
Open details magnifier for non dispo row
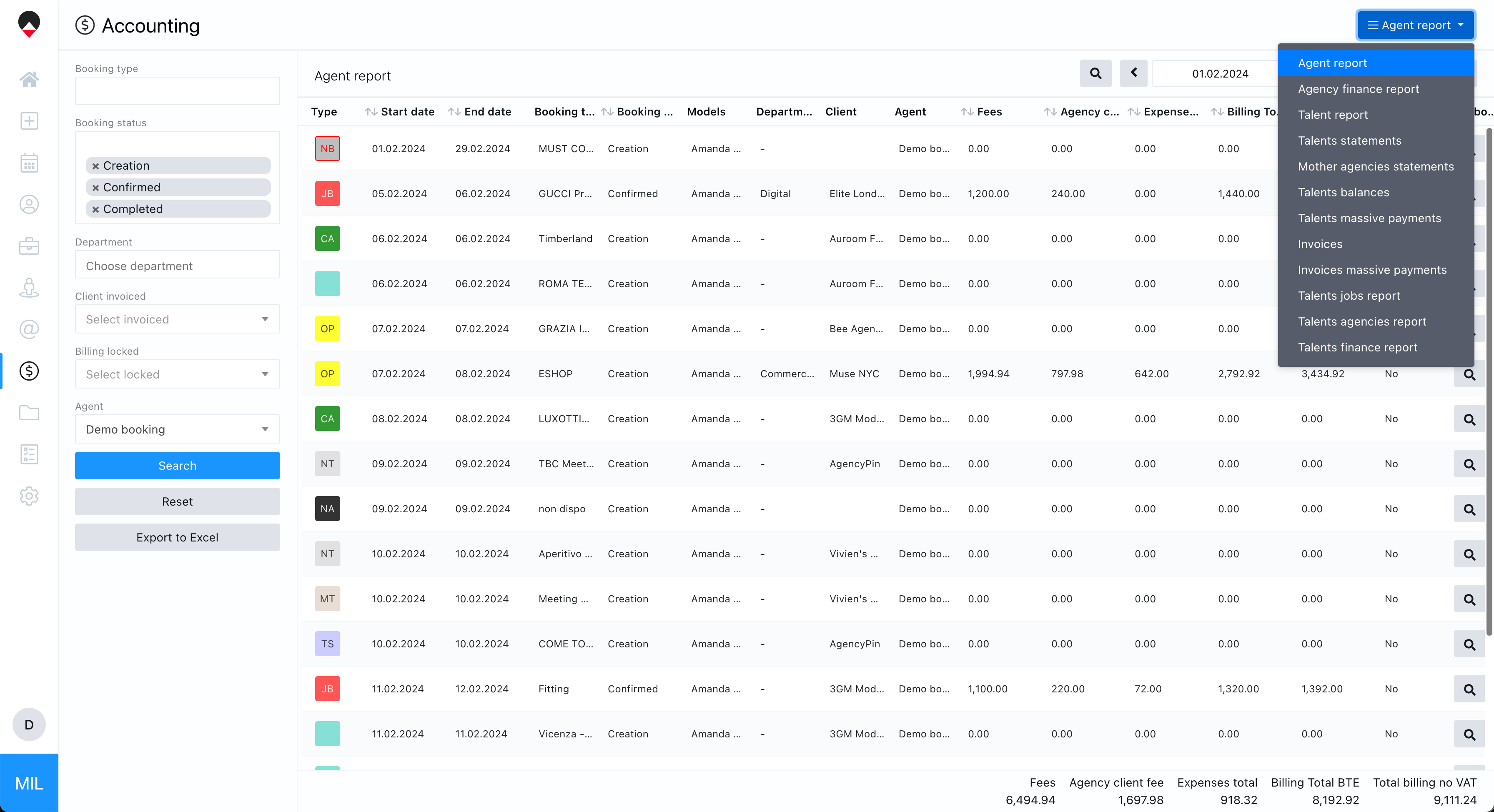point(1469,509)
